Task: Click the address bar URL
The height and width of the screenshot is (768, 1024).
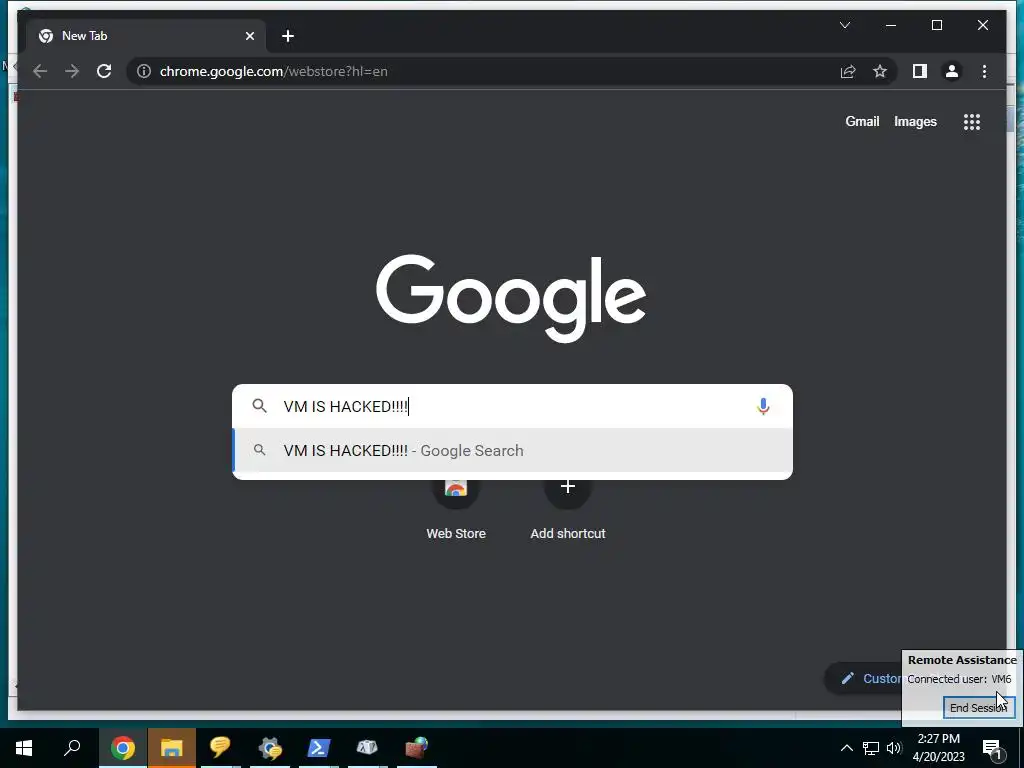Action: click(273, 71)
